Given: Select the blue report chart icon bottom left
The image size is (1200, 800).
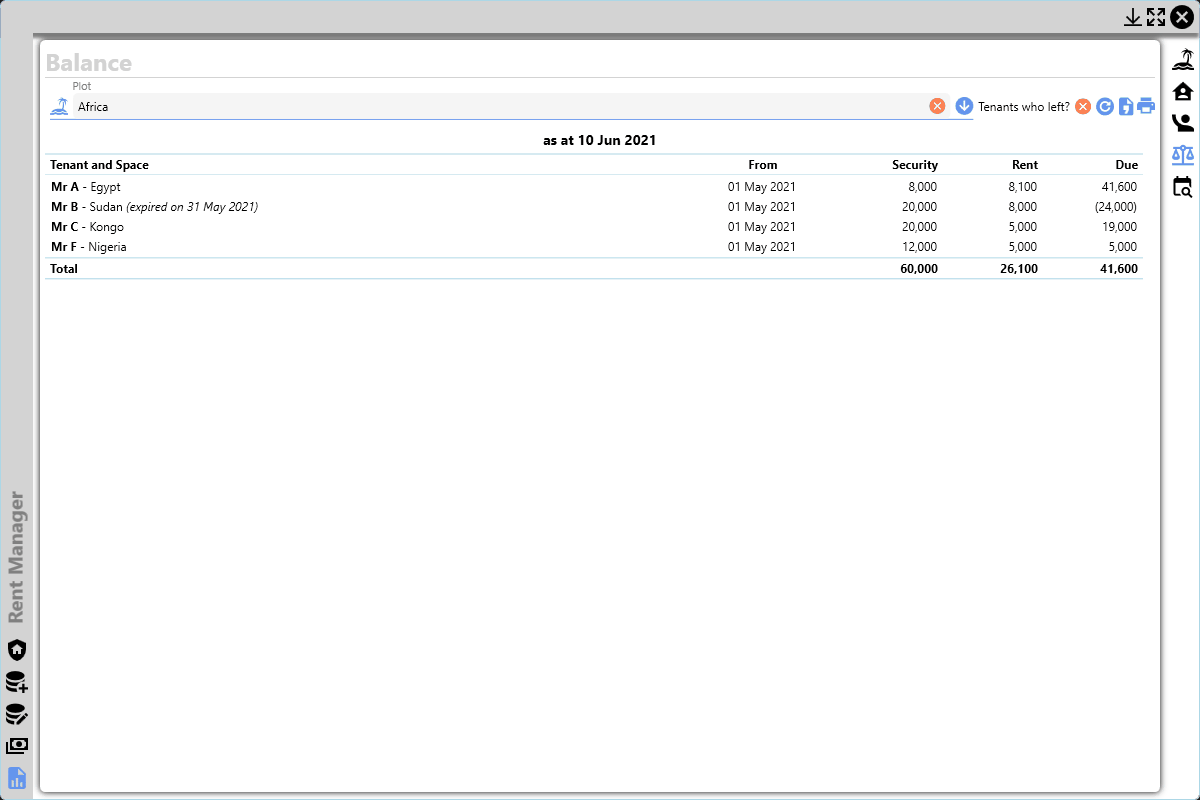Looking at the screenshot, I should [17, 778].
